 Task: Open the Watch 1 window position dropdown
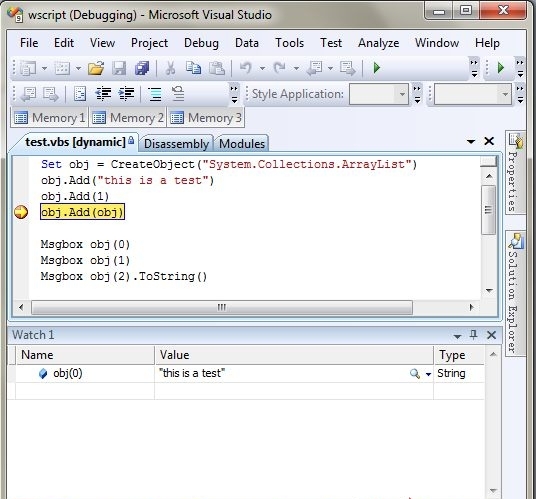[x=457, y=336]
